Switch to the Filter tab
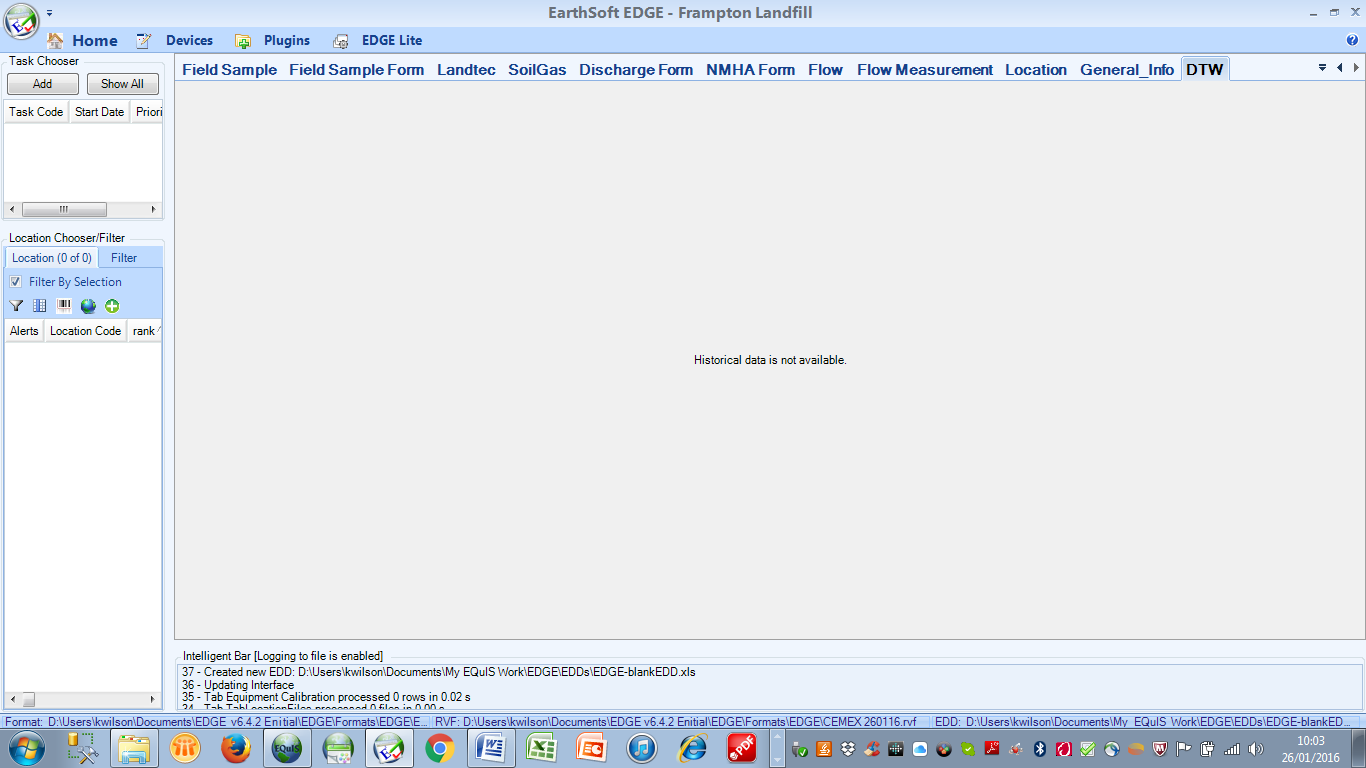The width and height of the screenshot is (1366, 768). 124,258
